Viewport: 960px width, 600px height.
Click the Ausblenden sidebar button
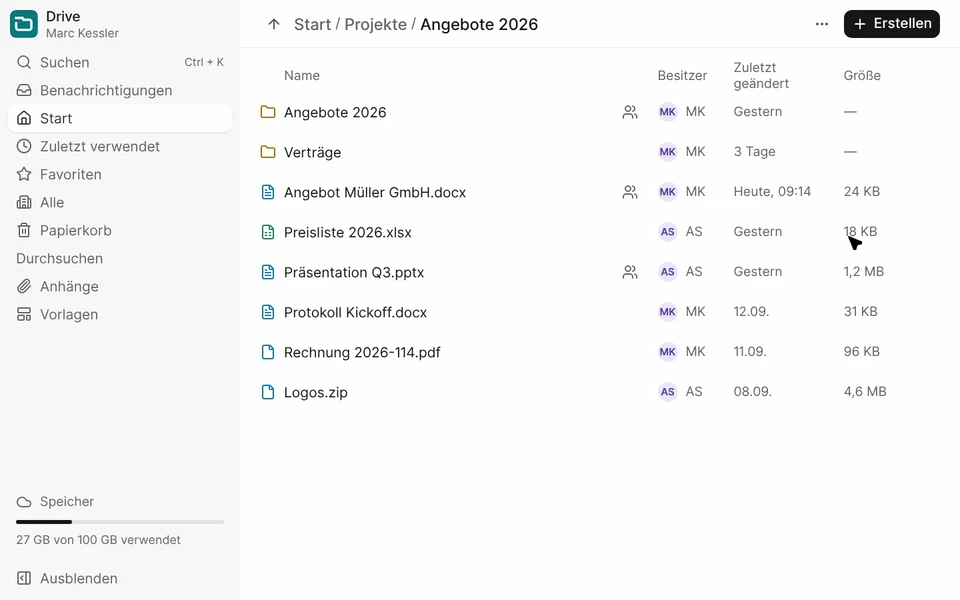click(x=120, y=579)
